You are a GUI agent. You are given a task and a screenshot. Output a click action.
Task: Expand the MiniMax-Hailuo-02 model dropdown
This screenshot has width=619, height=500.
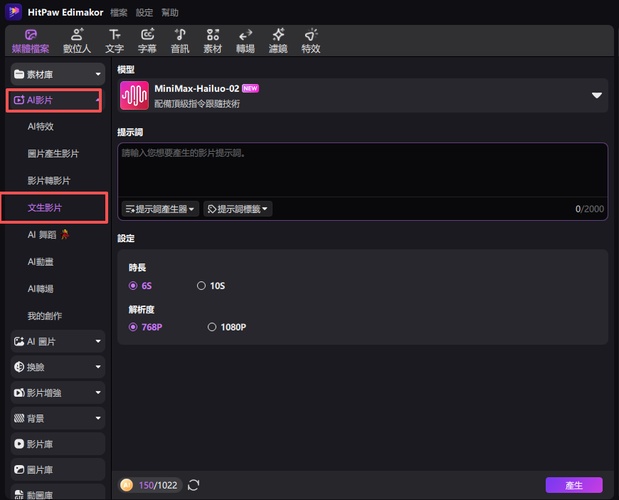click(596, 96)
